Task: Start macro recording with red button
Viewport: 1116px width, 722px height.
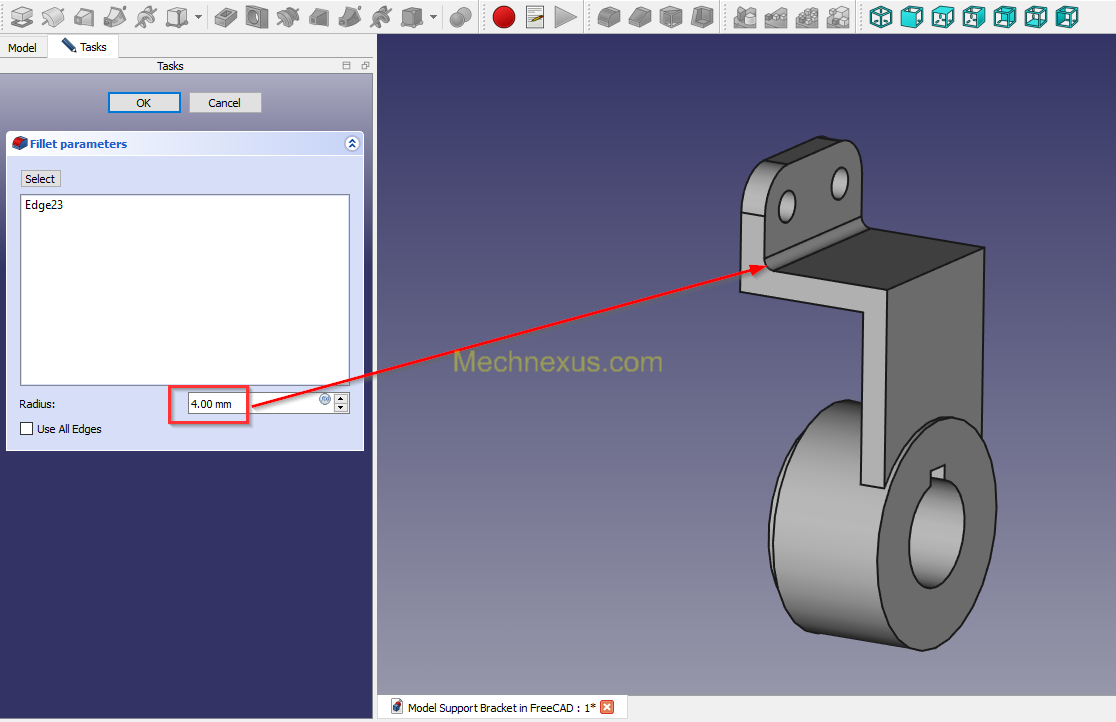Action: (x=504, y=16)
